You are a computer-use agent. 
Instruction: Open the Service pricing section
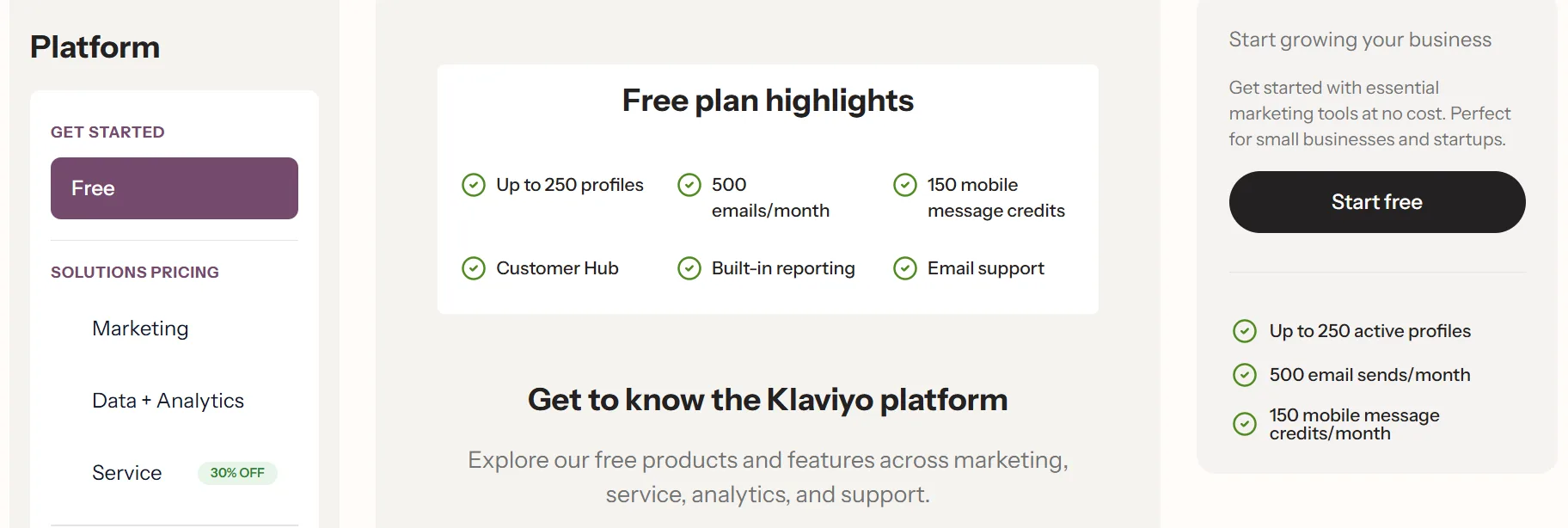tap(126, 472)
